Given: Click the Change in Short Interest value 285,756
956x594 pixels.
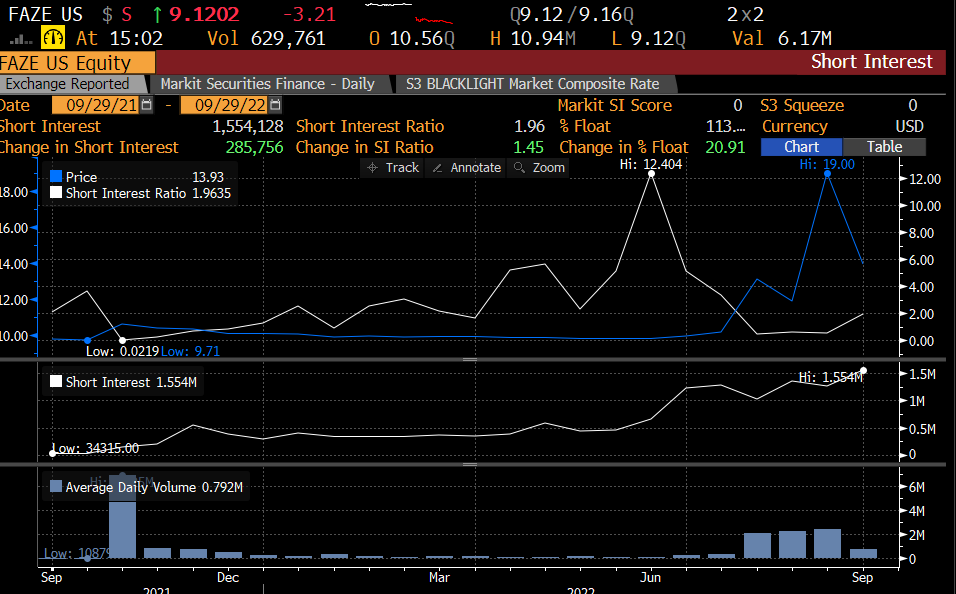Looking at the screenshot, I should point(254,147).
